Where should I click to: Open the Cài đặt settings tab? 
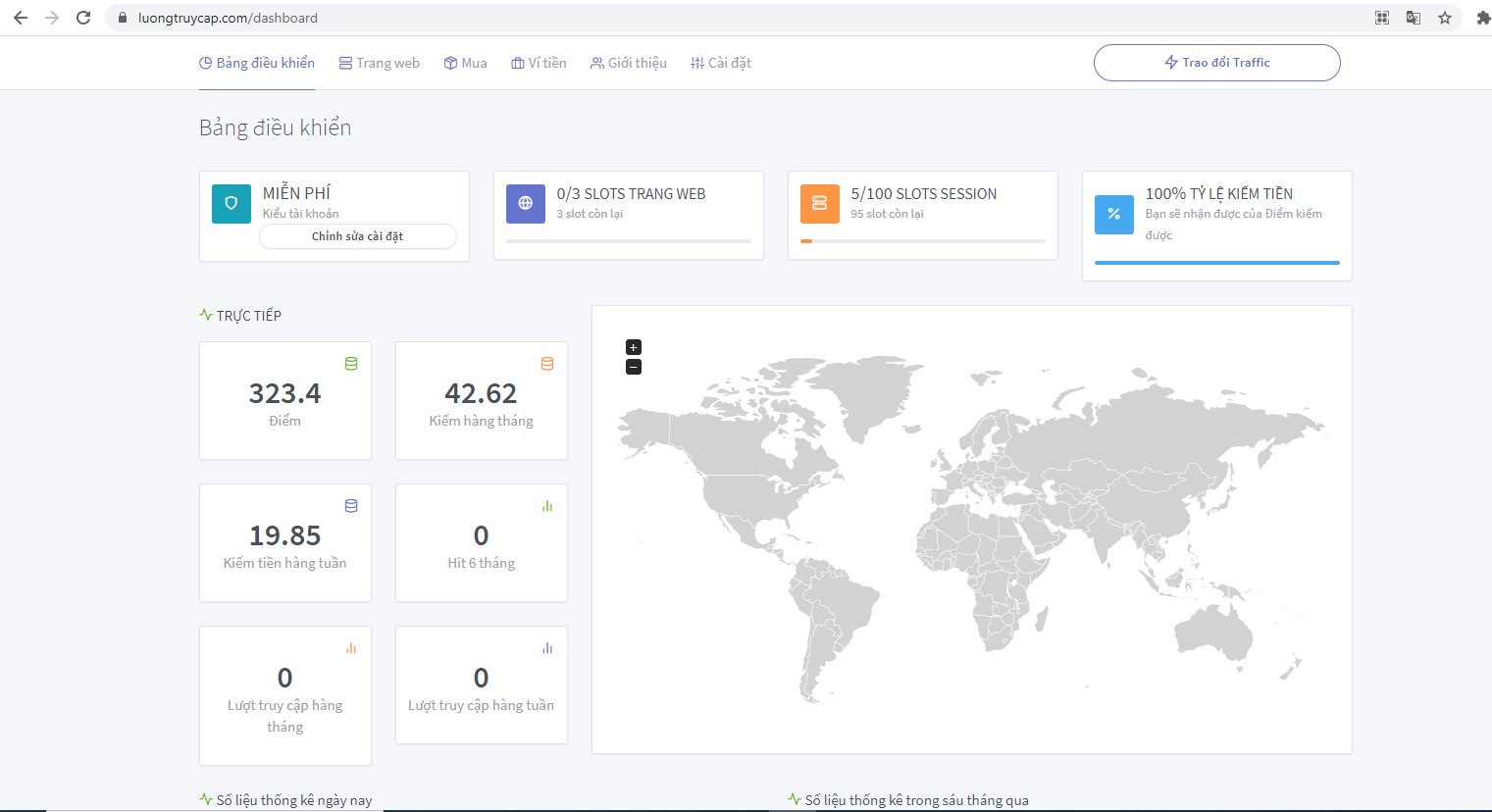(721, 63)
